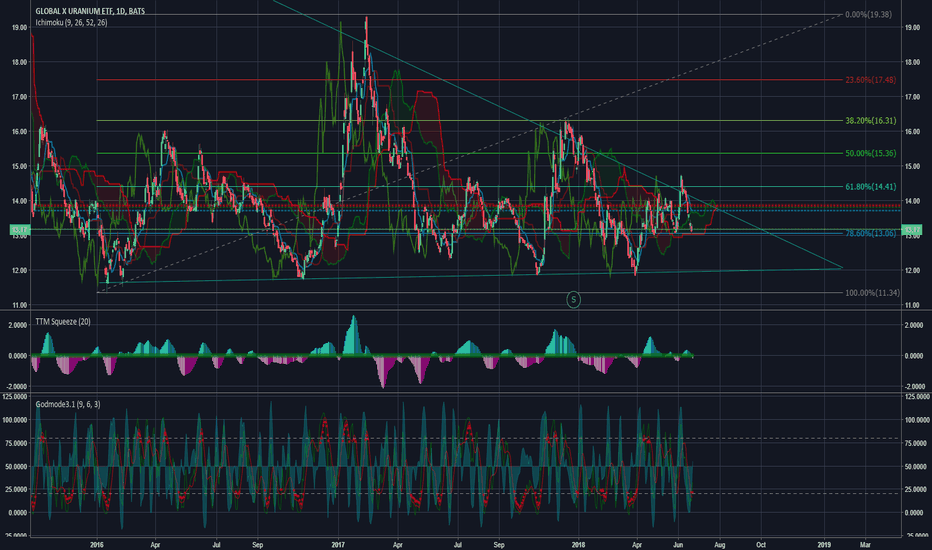Click the 2018 label on the time axis

coord(578,545)
